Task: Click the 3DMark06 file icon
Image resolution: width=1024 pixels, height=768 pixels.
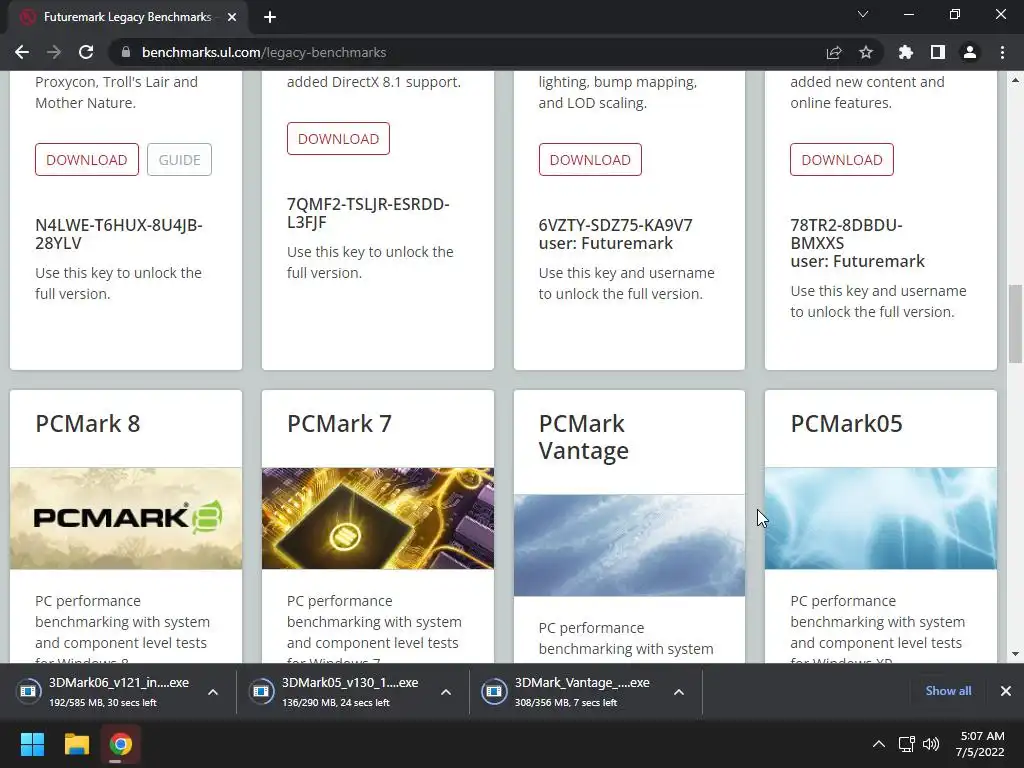Action: click(x=28, y=692)
